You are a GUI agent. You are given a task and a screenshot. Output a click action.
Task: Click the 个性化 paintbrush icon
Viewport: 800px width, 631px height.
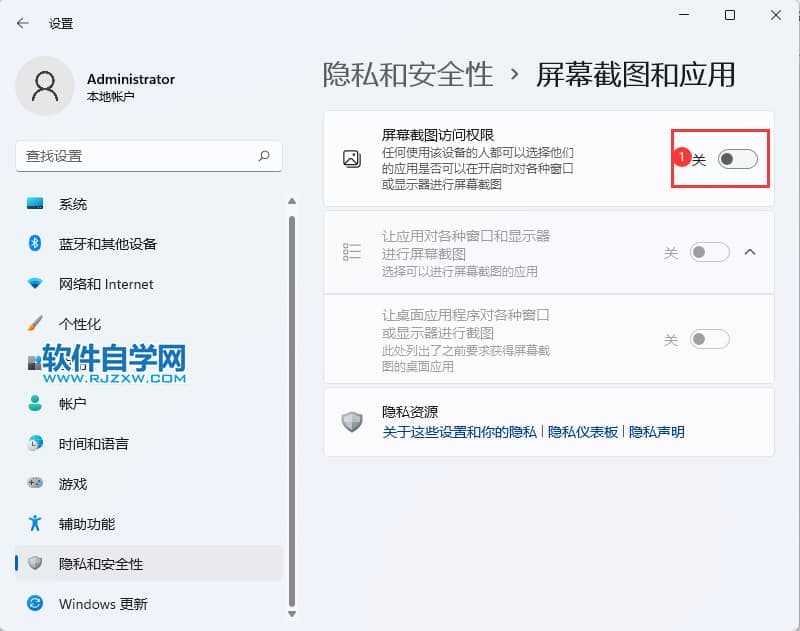(36, 324)
